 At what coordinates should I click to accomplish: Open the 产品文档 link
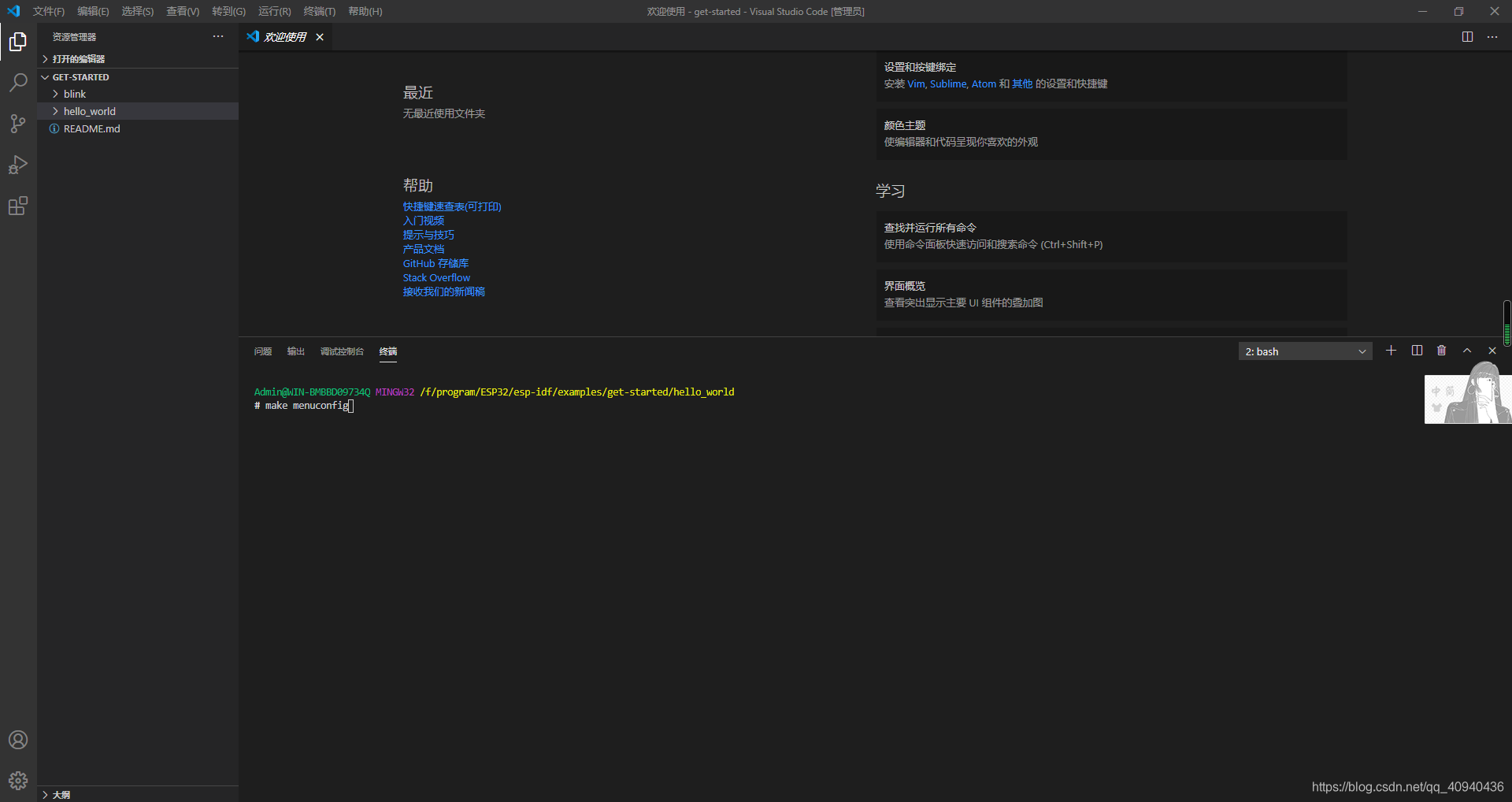point(424,249)
